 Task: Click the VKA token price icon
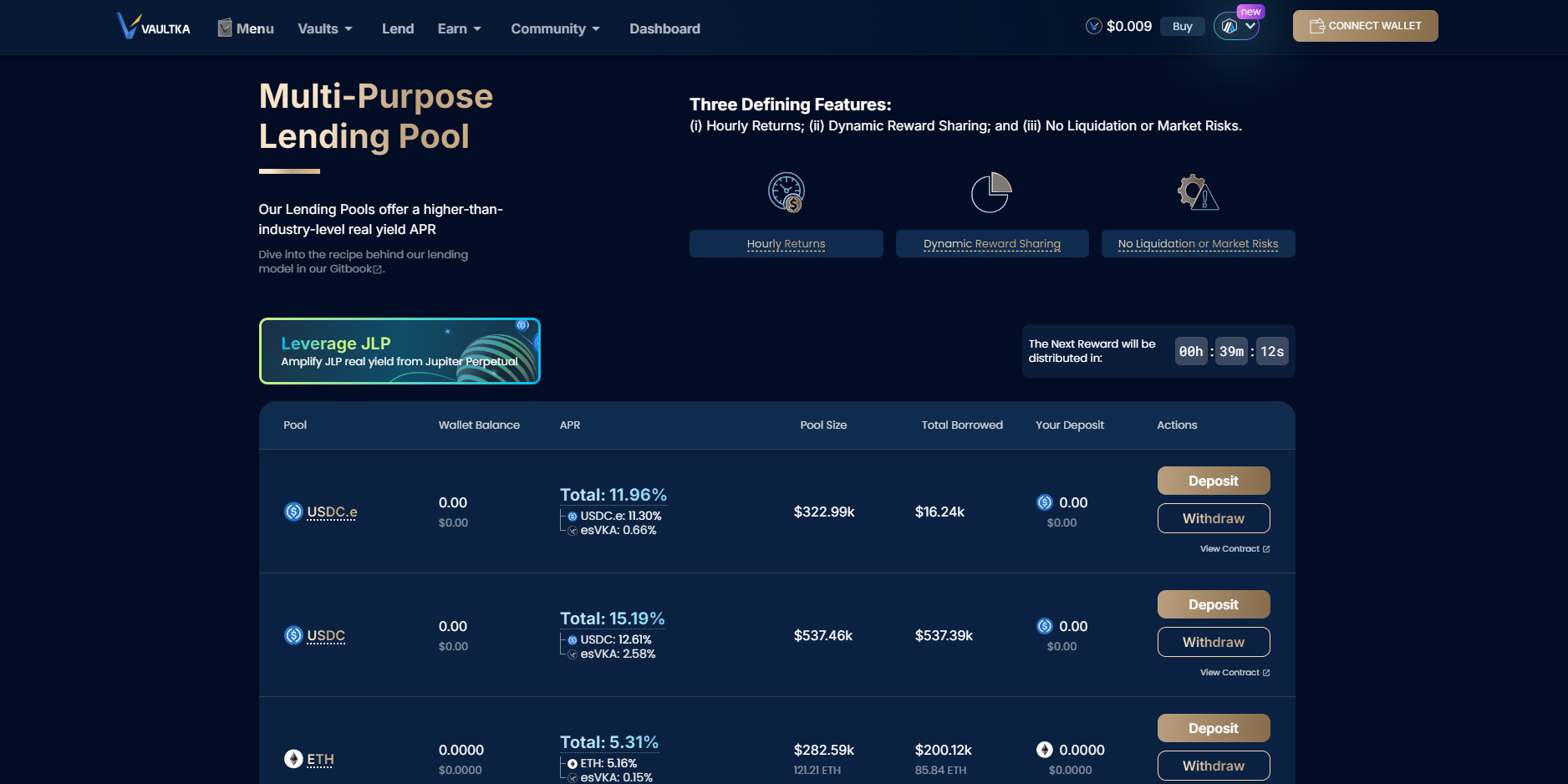(1093, 27)
